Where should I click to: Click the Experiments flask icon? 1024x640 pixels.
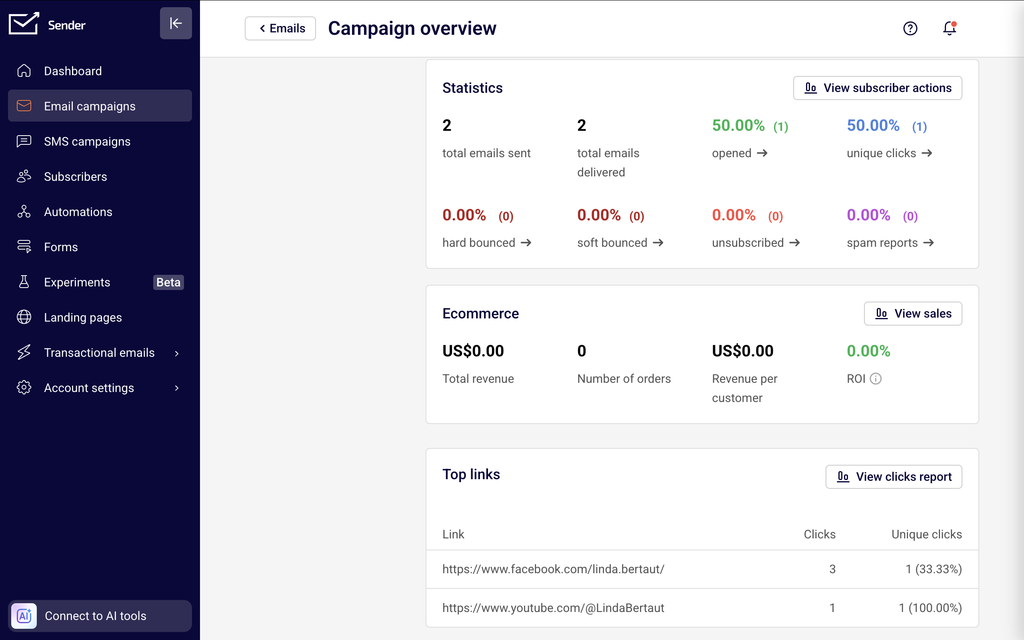pyautogui.click(x=24, y=282)
